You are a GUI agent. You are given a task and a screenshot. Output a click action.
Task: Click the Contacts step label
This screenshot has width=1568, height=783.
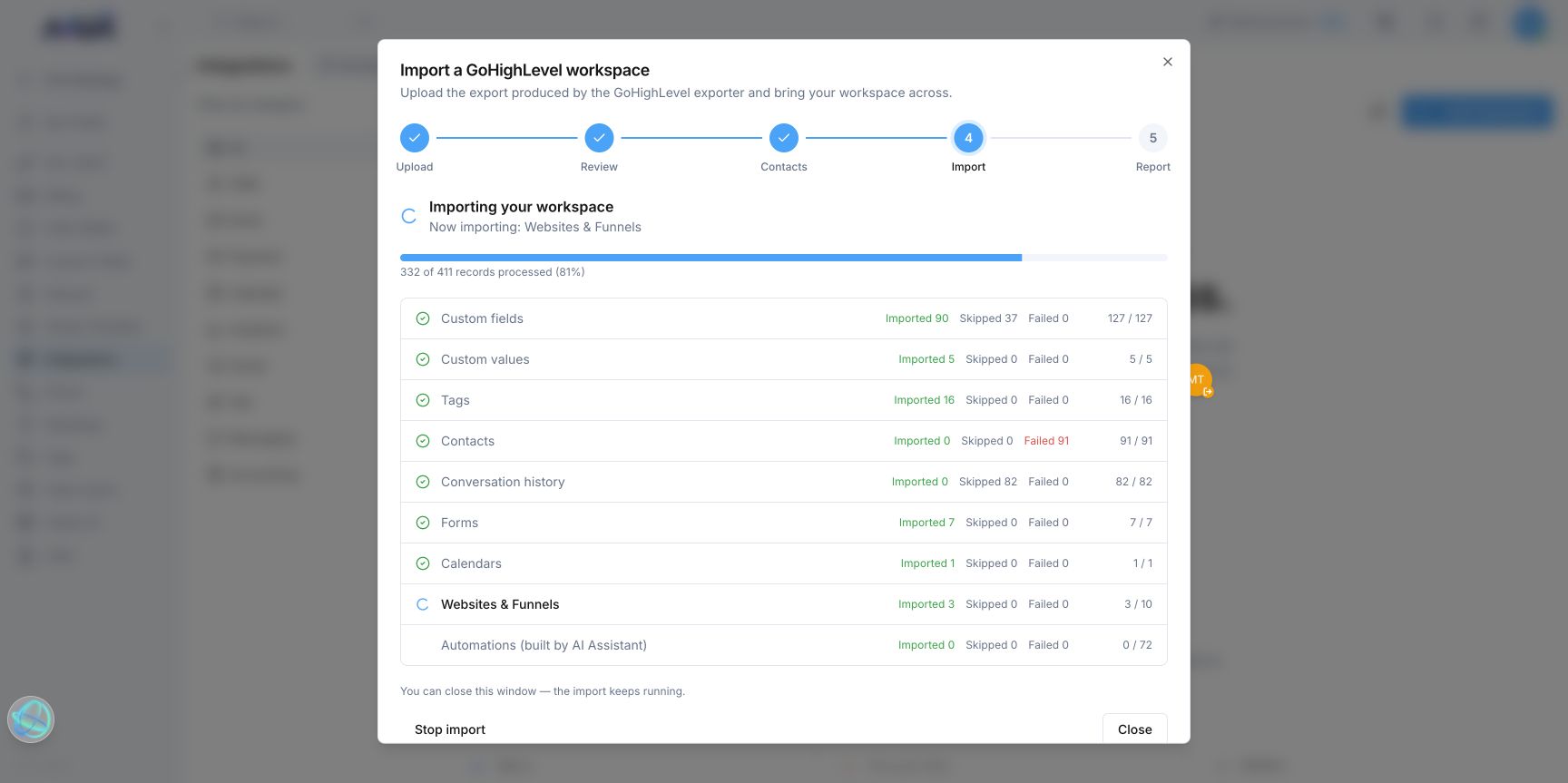click(784, 167)
